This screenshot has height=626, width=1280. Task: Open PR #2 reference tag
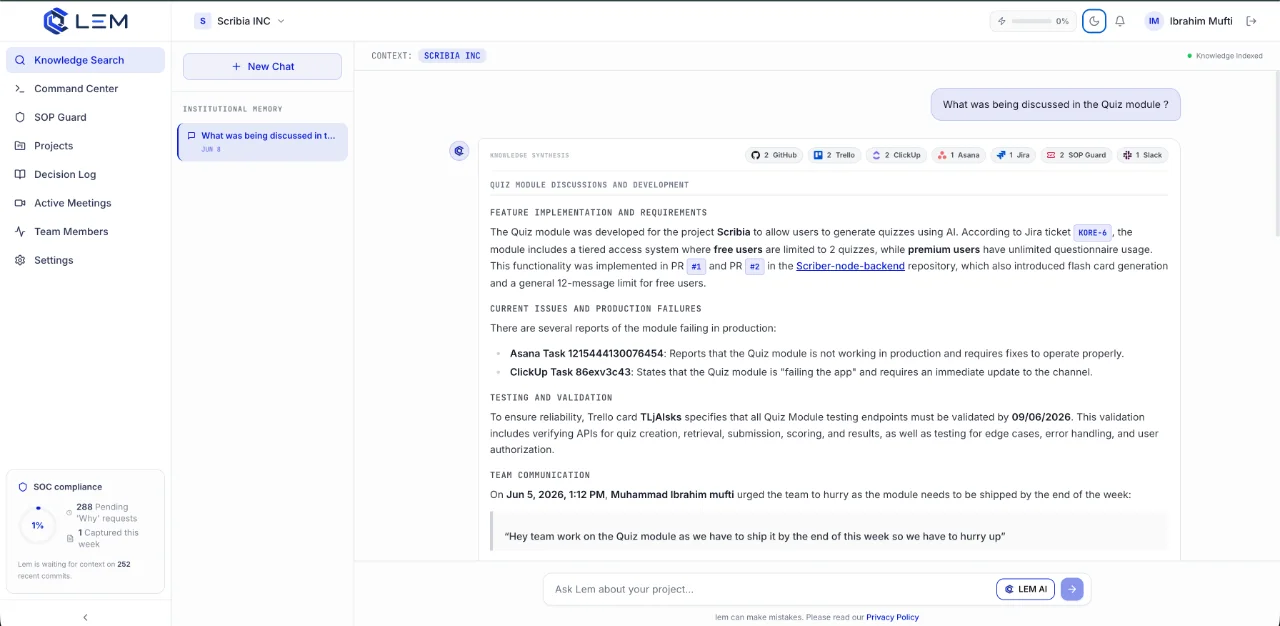755,267
